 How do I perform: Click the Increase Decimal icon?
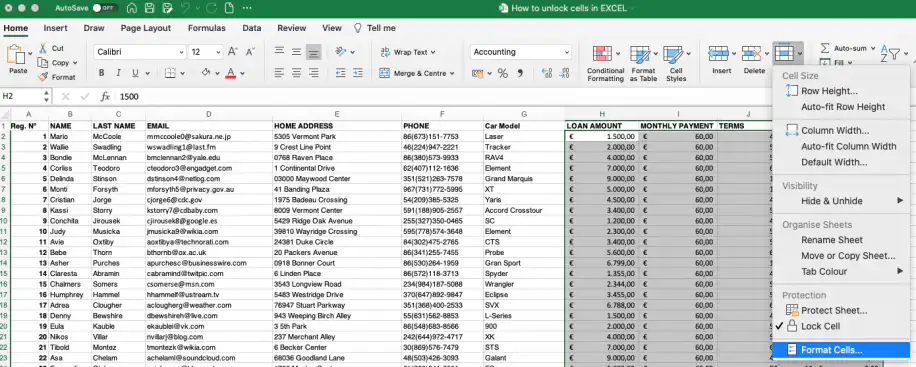pyautogui.click(x=547, y=73)
